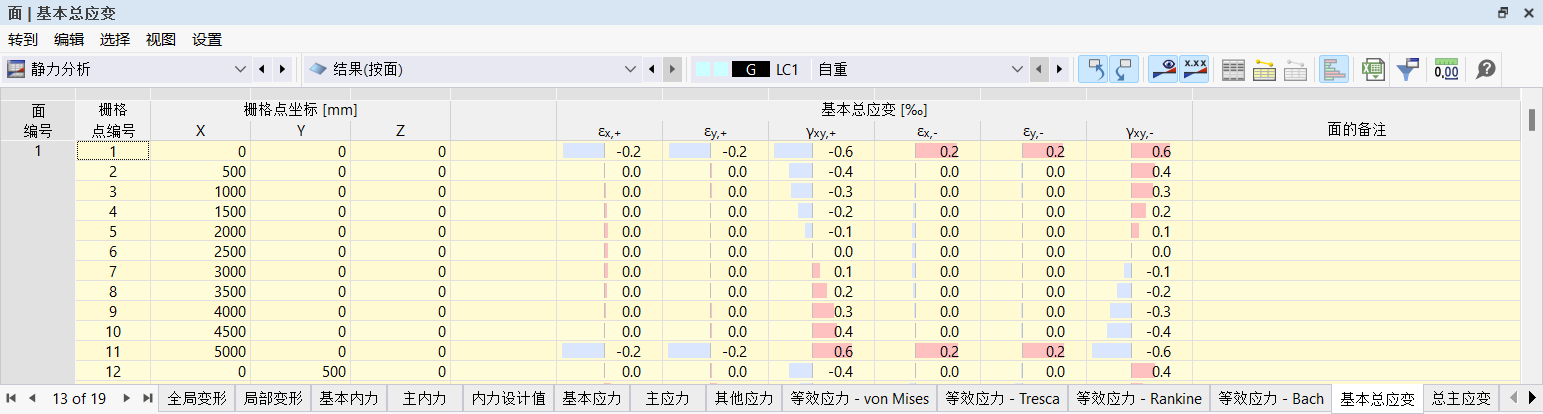Switch to the 等效应力 - Tresca tab
The width and height of the screenshot is (1543, 414).
[1002, 398]
